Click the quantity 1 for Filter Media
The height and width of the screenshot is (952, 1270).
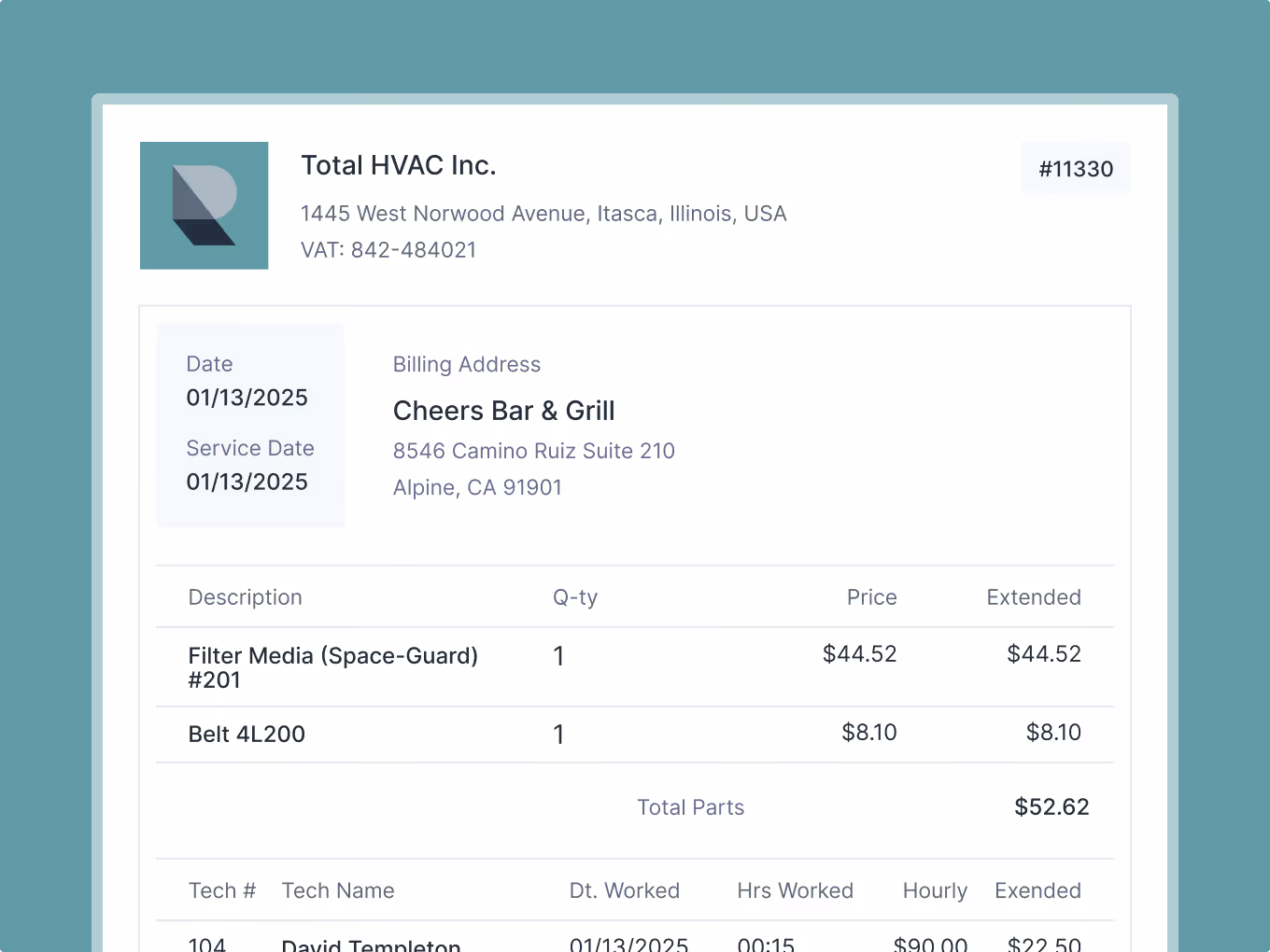[x=558, y=656]
